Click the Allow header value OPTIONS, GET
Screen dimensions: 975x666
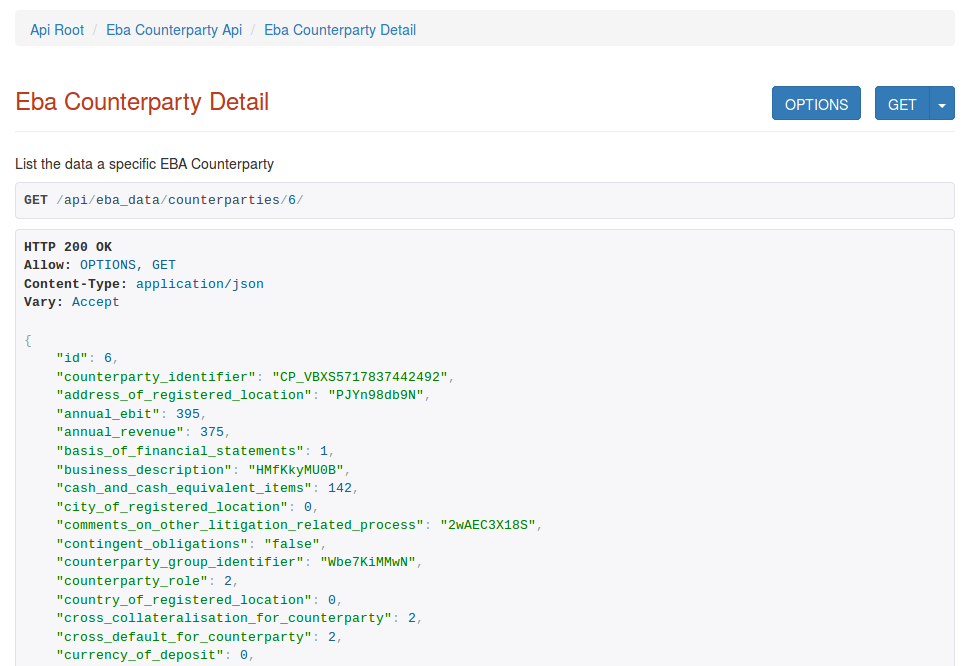click(127, 265)
